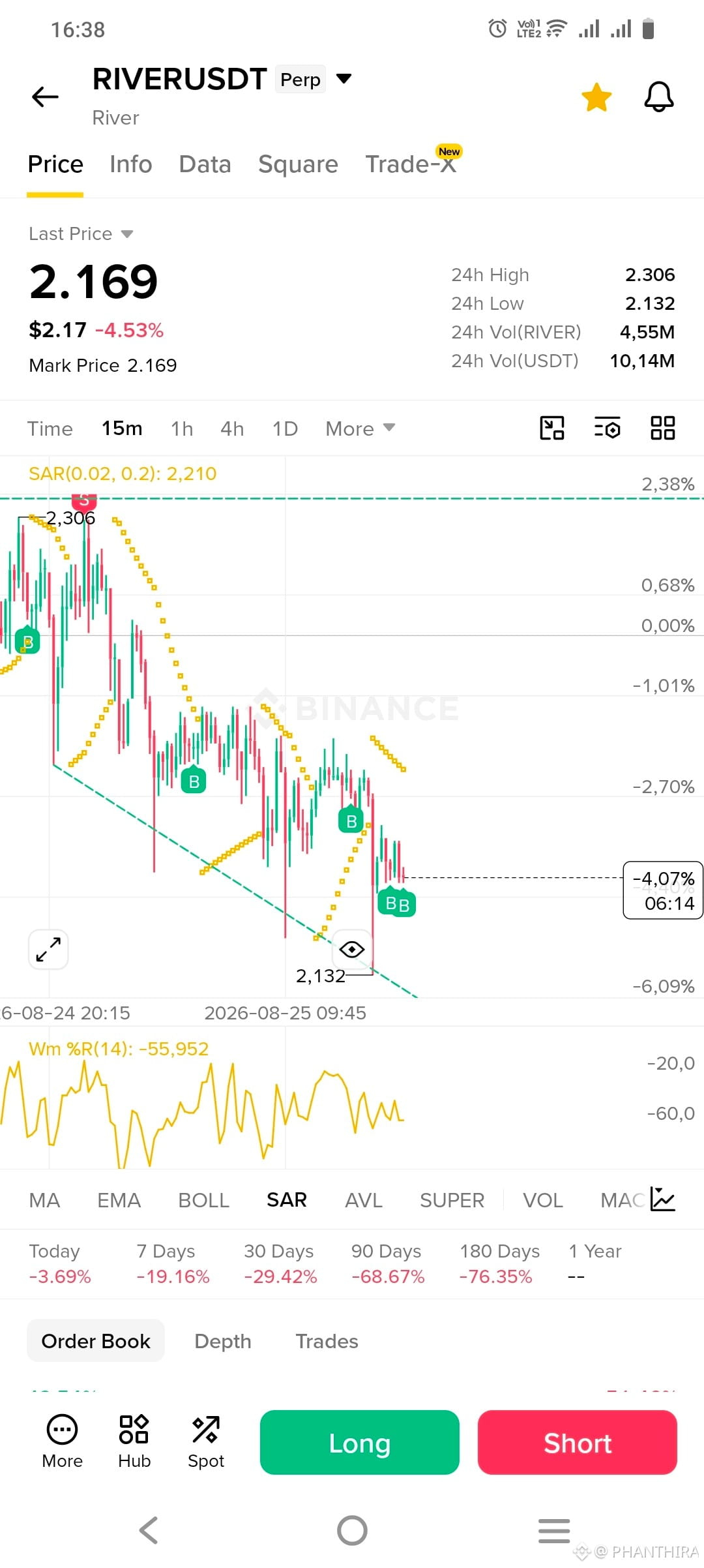Switch to the Price tab
The height and width of the screenshot is (1568, 704).
point(55,164)
